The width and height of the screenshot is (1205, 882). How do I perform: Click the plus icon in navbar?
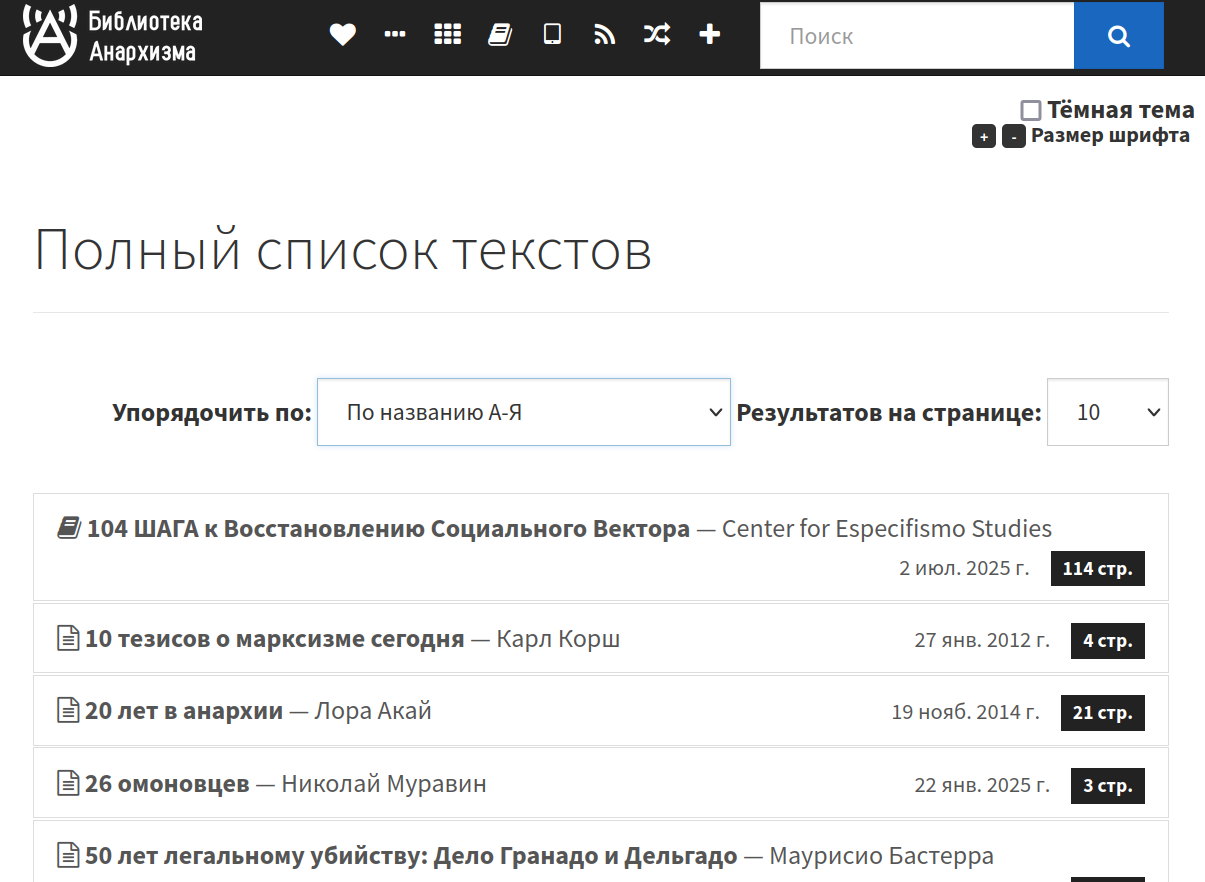coord(709,35)
